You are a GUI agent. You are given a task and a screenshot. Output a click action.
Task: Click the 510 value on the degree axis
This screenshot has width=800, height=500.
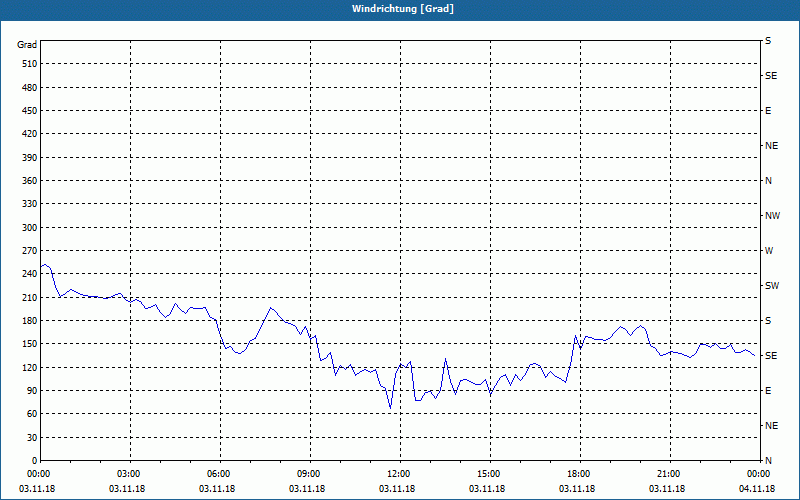[x=30, y=64]
